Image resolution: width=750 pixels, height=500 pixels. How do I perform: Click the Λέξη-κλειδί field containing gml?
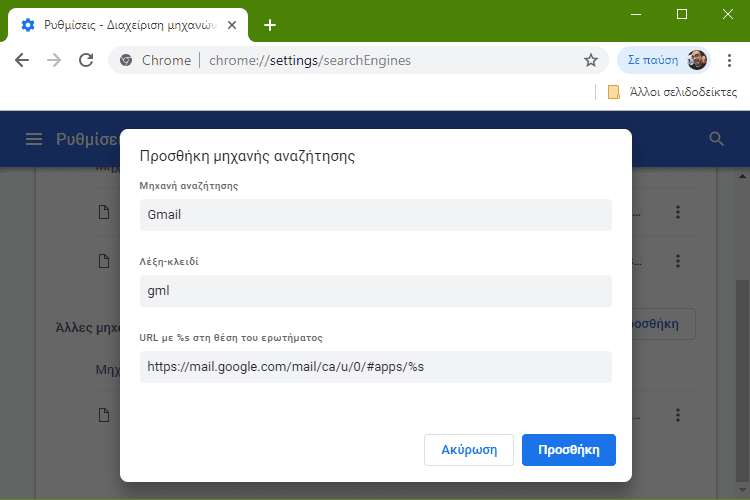click(x=375, y=291)
